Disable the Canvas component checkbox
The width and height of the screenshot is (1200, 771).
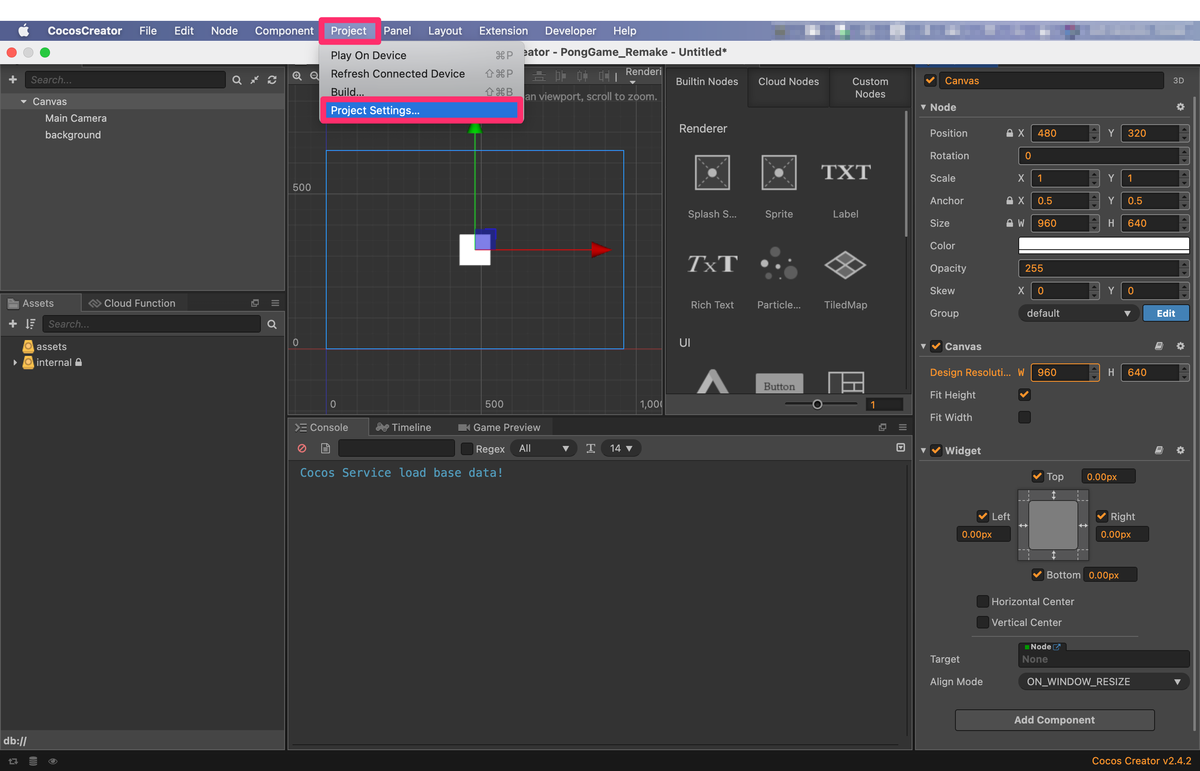(x=936, y=346)
